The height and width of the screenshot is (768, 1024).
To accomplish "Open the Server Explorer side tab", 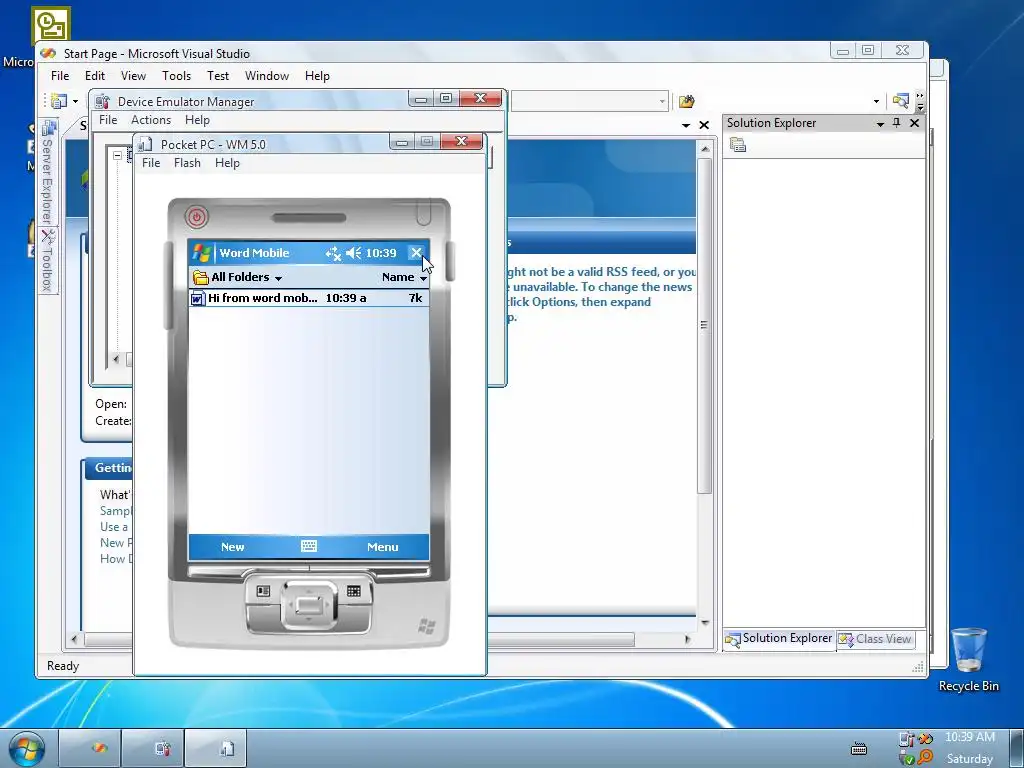I will tap(48, 172).
